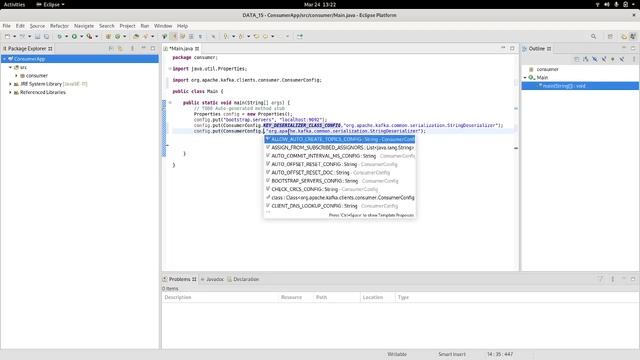This screenshot has width=640, height=360.
Task: Toggle Sort in Outline toolbar
Action: [586, 59]
